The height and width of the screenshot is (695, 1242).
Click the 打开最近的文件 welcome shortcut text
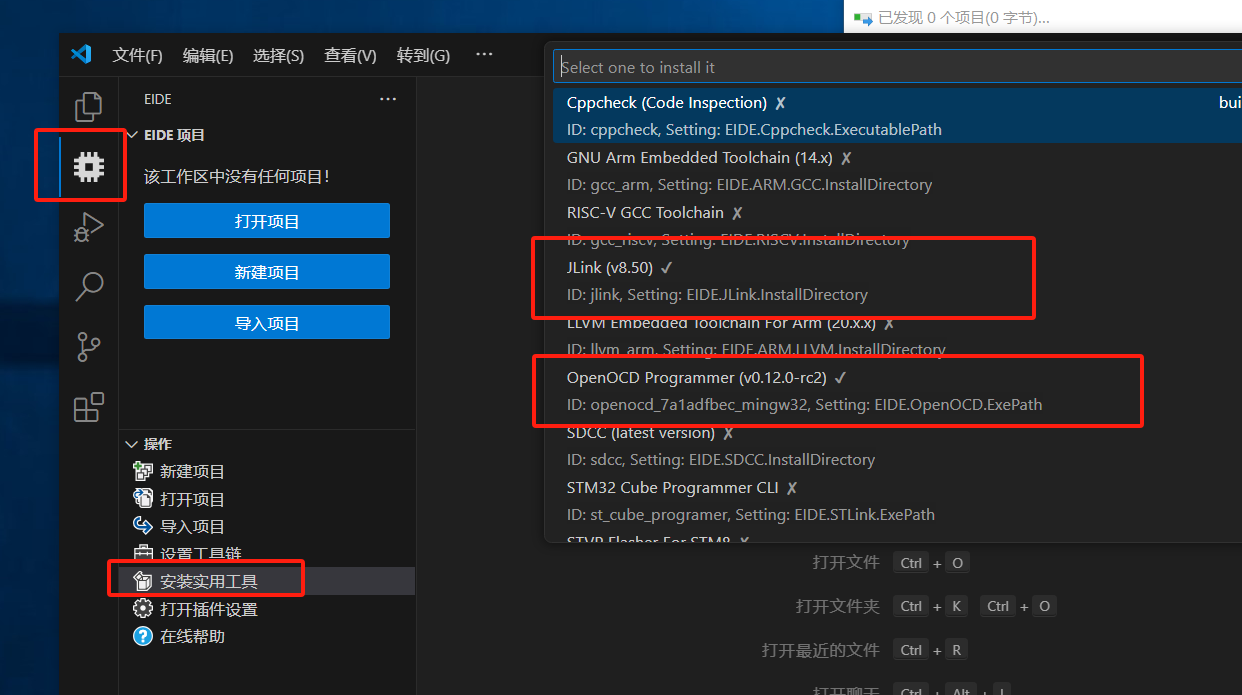[x=820, y=650]
